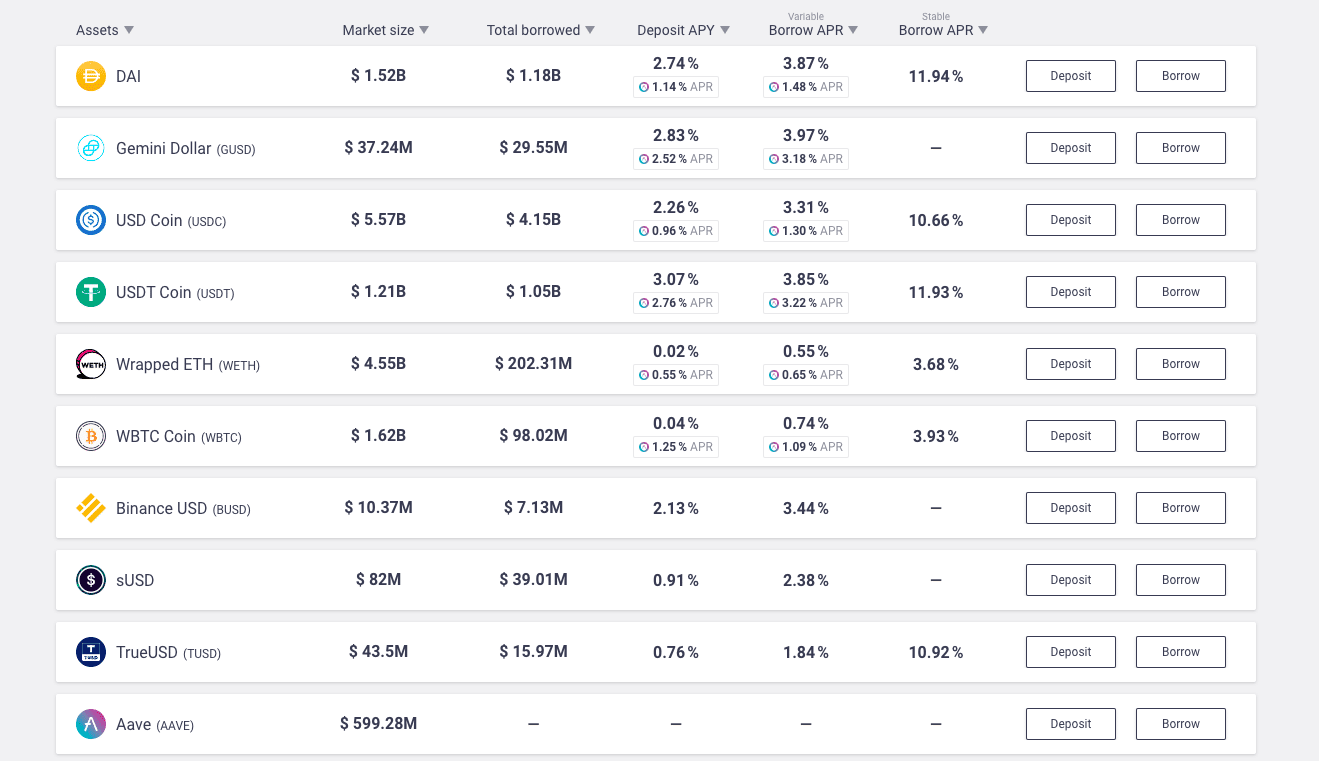The image size is (1319, 761).
Task: Click the USDT Coin Tether icon
Action: (91, 292)
